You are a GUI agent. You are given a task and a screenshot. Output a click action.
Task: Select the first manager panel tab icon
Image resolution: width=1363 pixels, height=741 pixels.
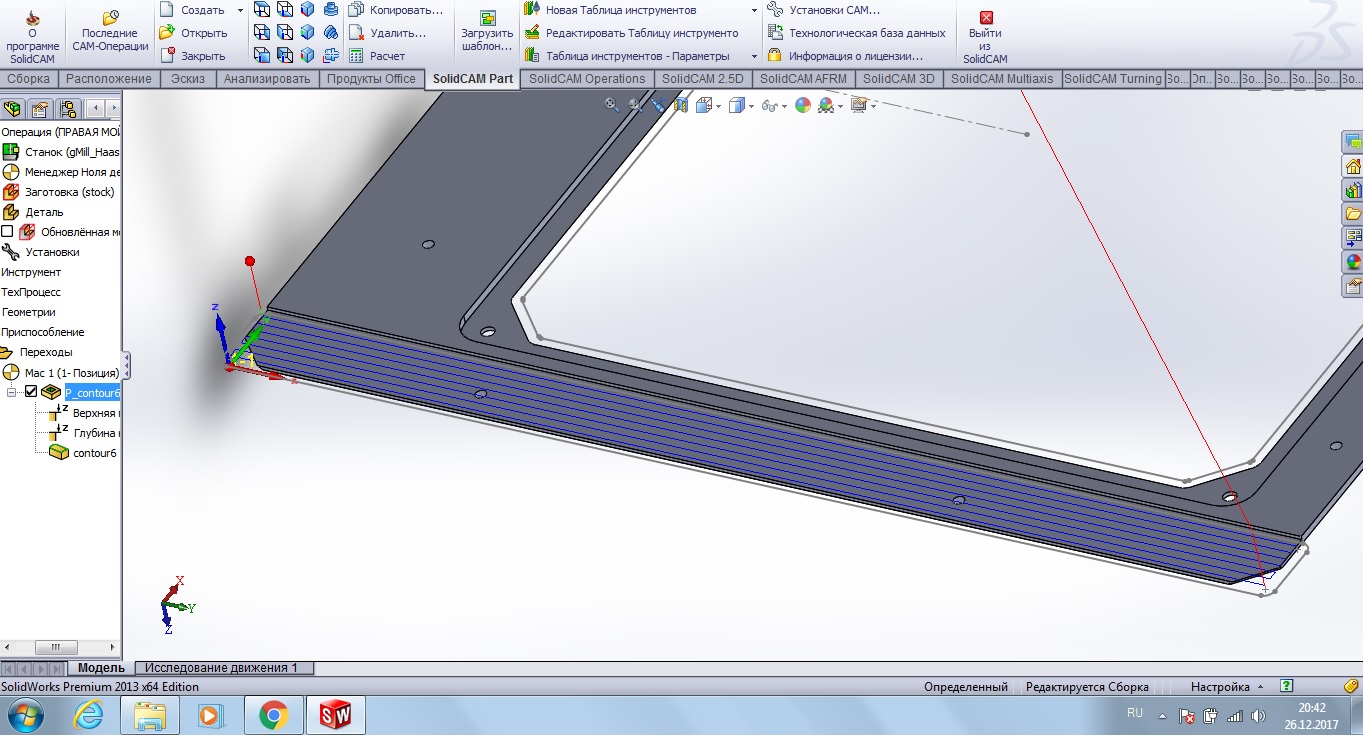pos(14,109)
